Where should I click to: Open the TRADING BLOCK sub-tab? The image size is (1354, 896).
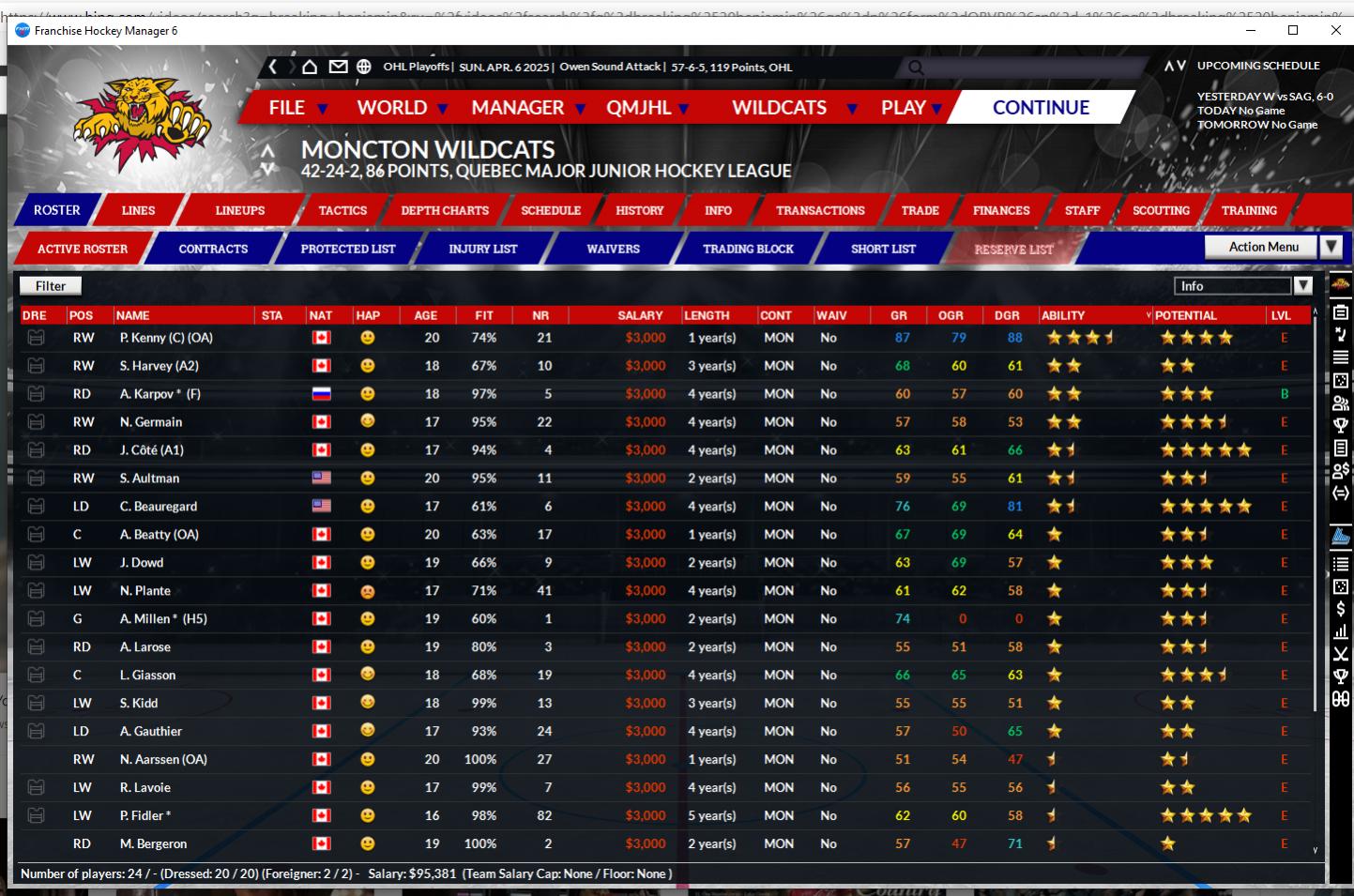click(748, 249)
